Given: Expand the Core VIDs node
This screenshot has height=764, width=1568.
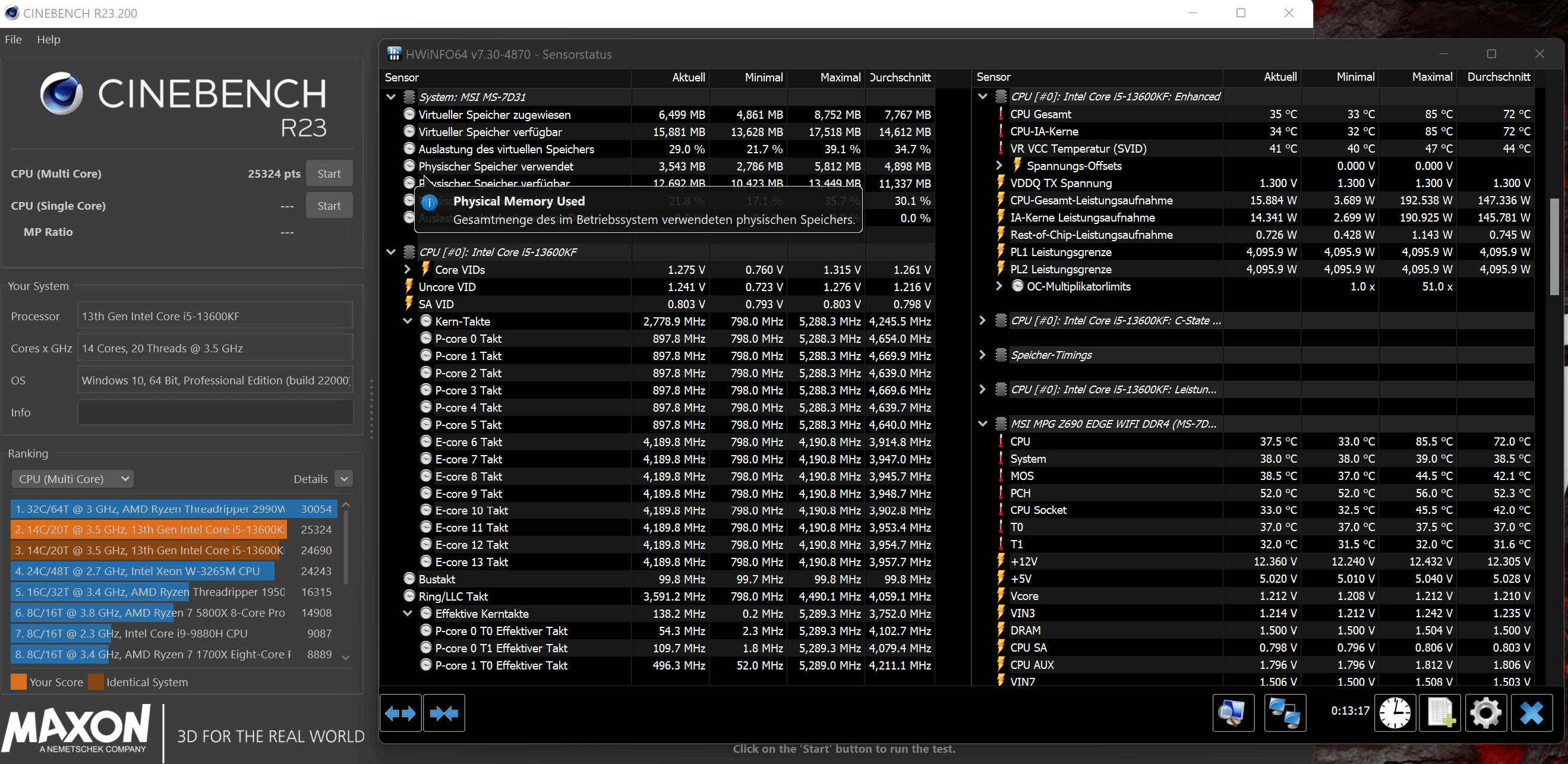Looking at the screenshot, I should (x=408, y=269).
